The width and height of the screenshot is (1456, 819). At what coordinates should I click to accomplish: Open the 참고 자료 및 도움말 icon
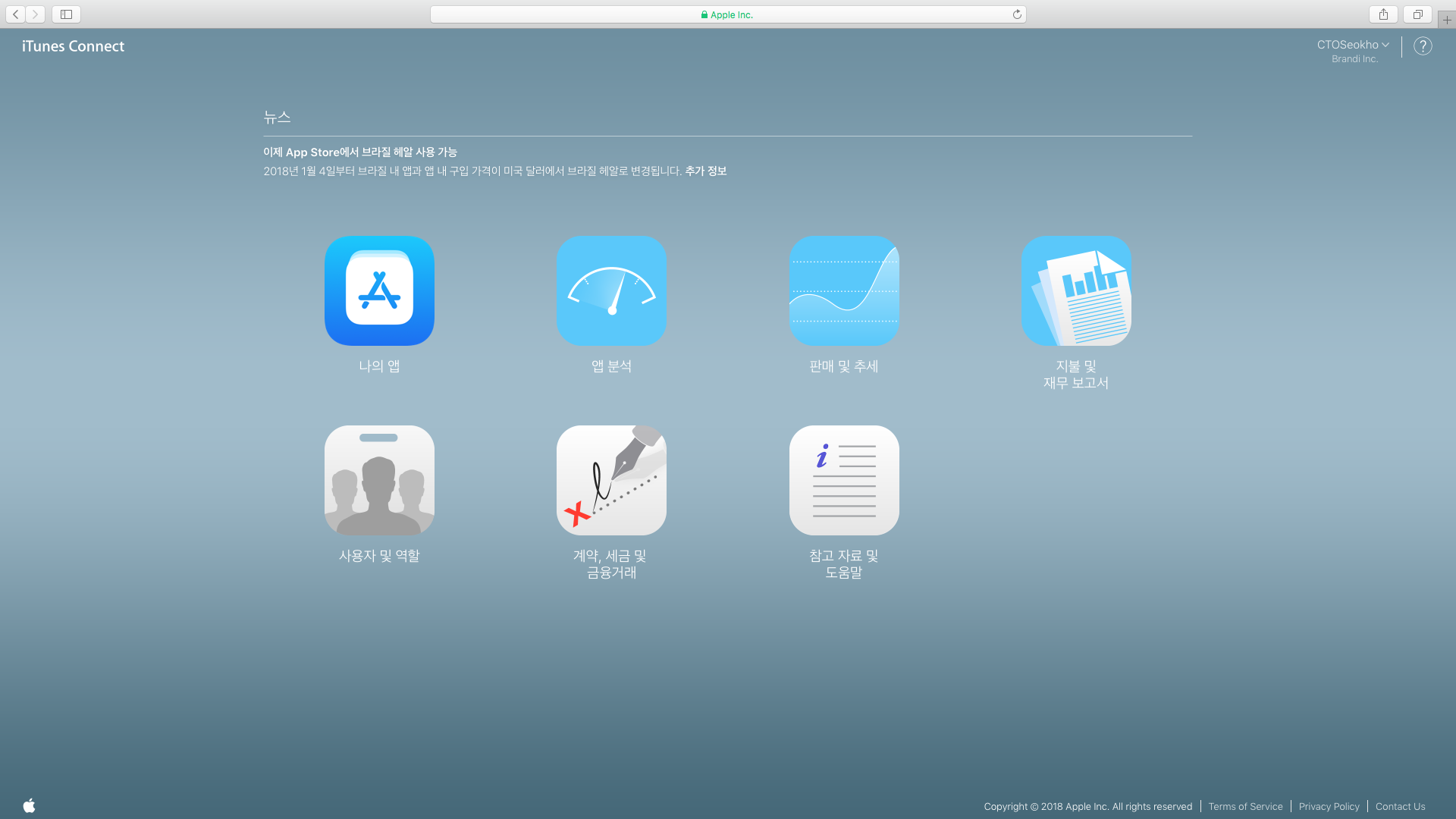click(x=844, y=480)
